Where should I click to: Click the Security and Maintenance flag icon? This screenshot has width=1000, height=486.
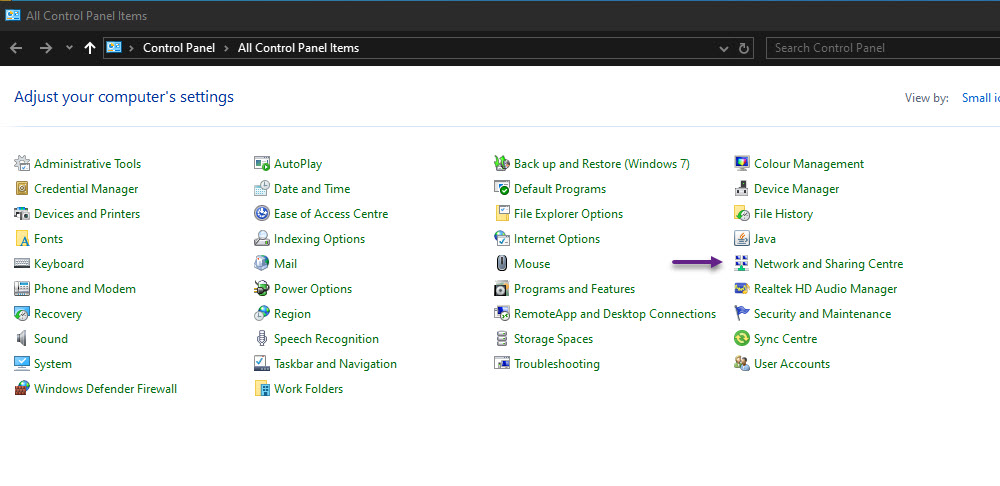tap(742, 314)
